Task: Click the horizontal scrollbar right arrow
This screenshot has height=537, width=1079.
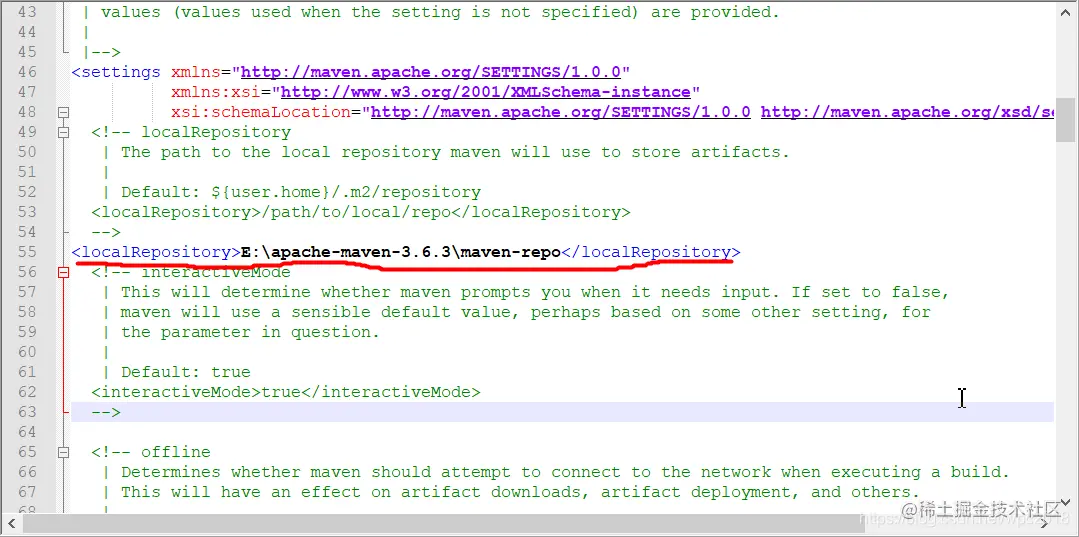Action: [x=1044, y=523]
